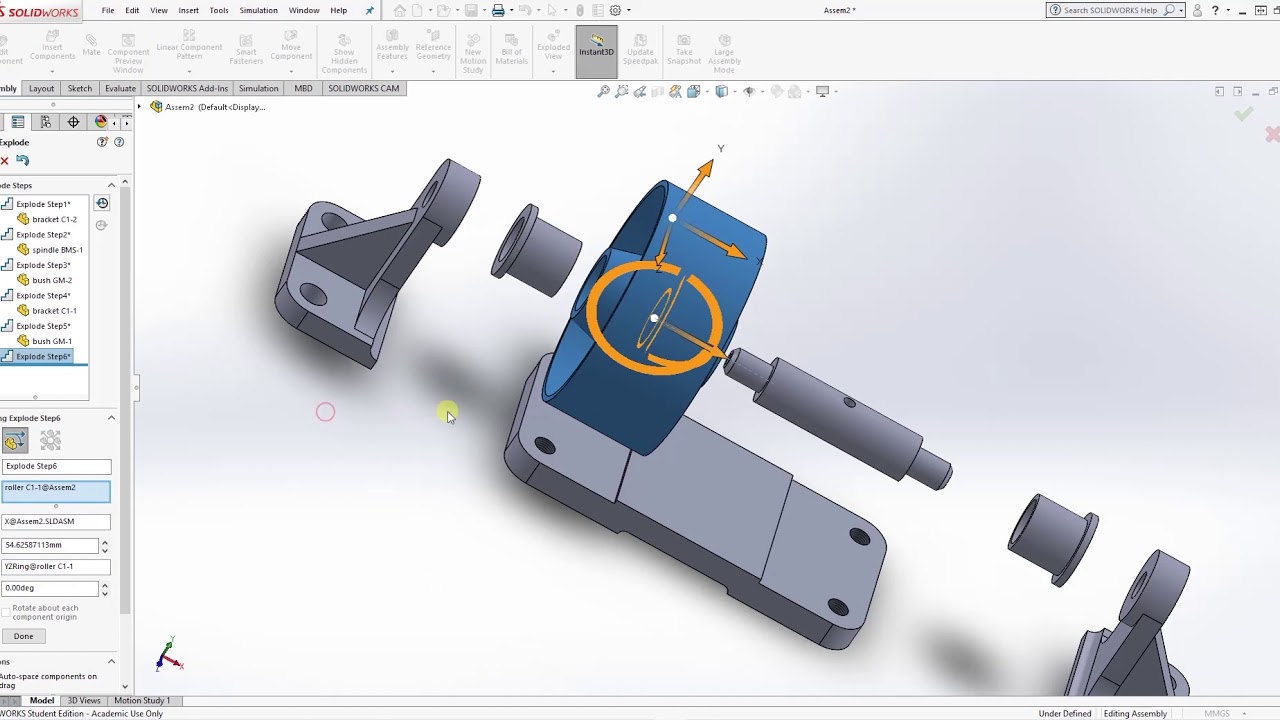Select spindle BMS-1 in steps list

[57, 250]
